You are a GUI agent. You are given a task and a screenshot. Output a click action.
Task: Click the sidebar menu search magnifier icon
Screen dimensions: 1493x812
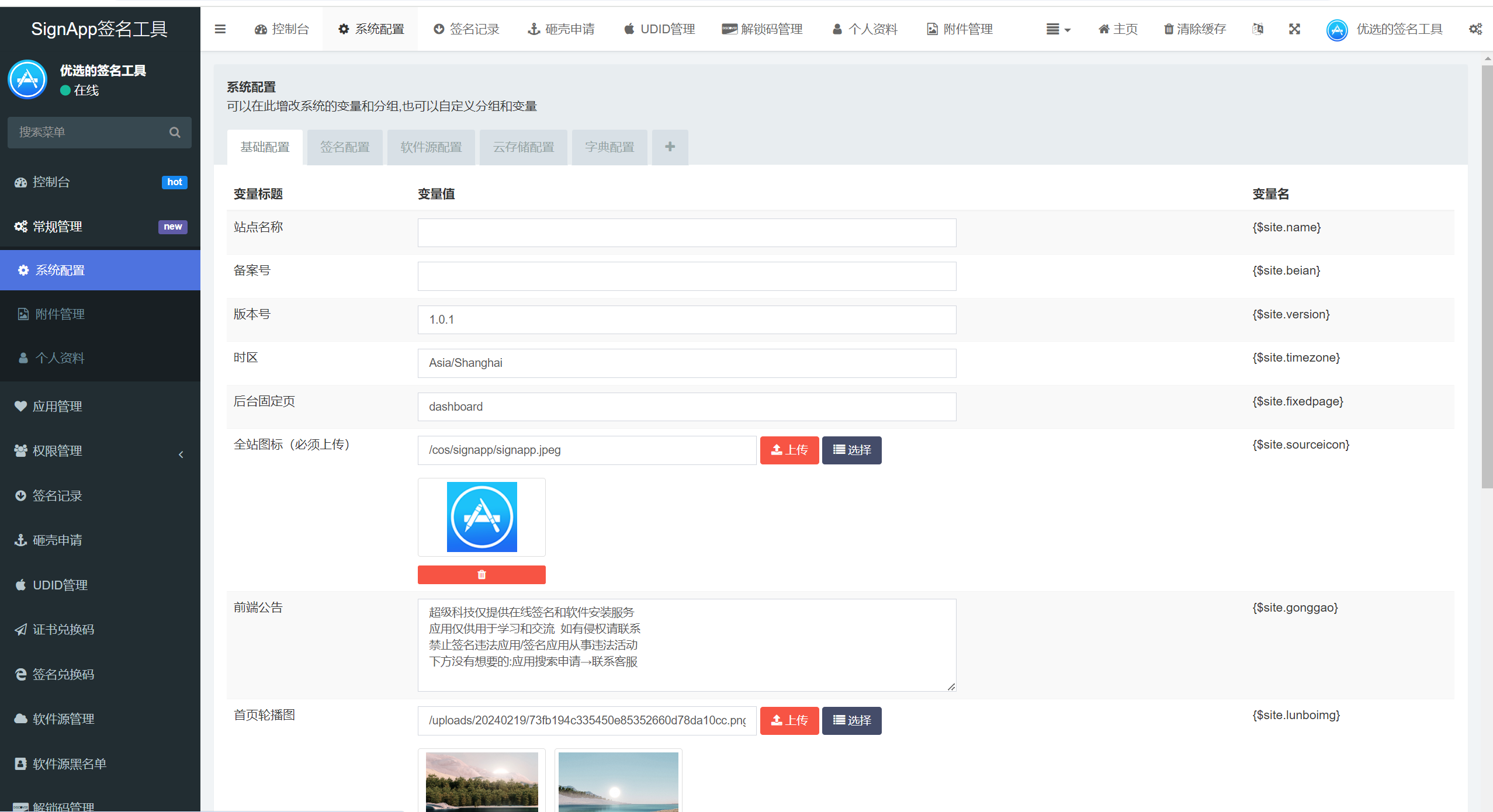[x=174, y=132]
